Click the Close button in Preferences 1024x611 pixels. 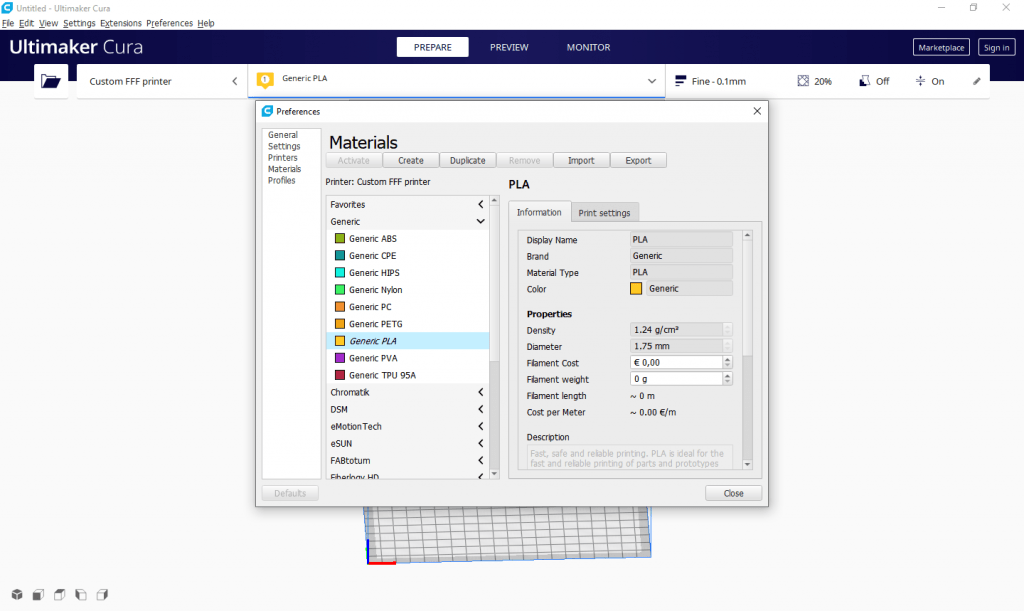coord(733,494)
